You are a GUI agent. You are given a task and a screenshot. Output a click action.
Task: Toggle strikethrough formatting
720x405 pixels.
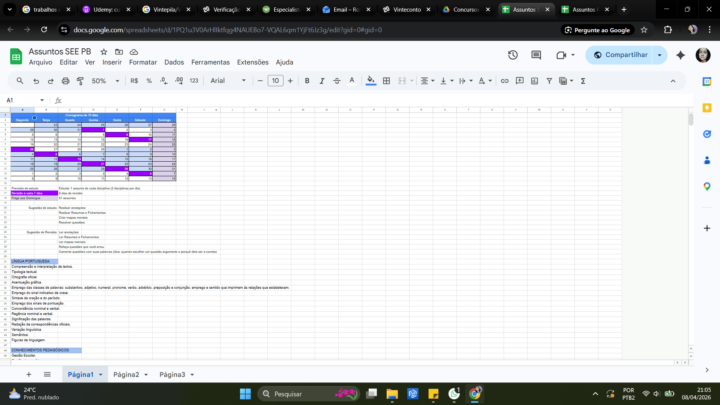click(x=334, y=81)
